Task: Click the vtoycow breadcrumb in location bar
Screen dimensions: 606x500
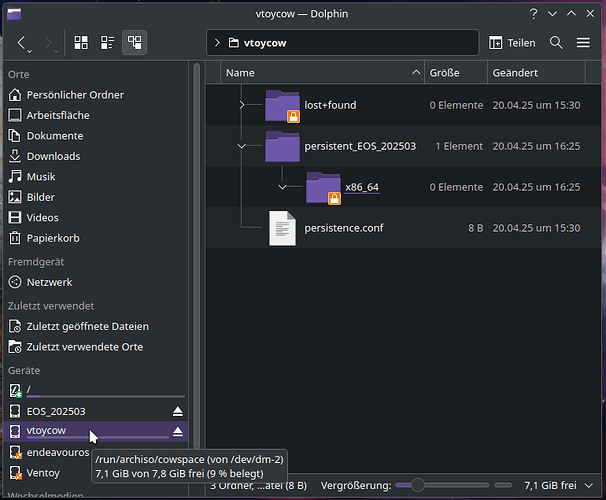Action: point(257,43)
